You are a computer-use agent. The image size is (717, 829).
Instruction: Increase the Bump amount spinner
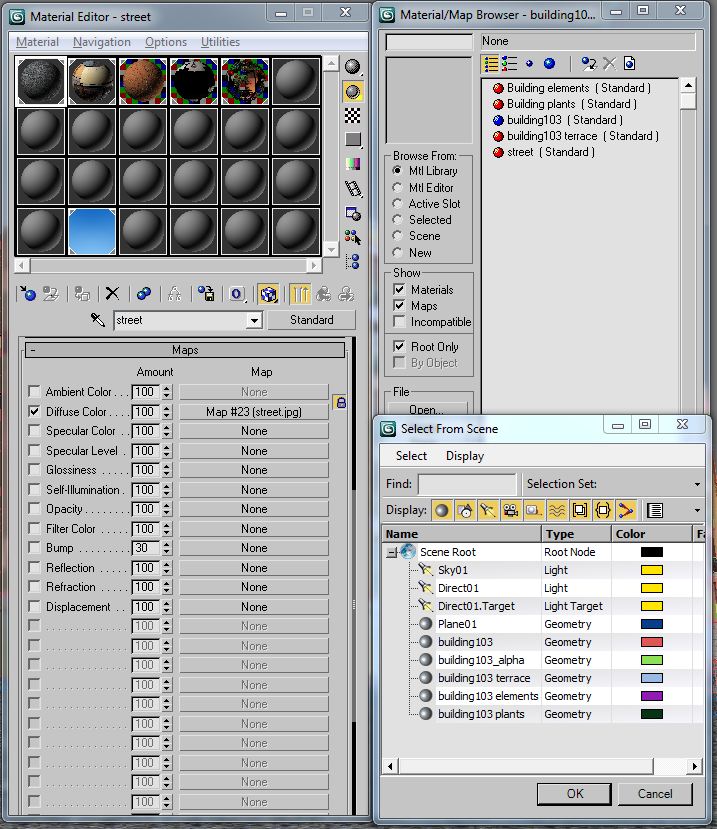167,545
